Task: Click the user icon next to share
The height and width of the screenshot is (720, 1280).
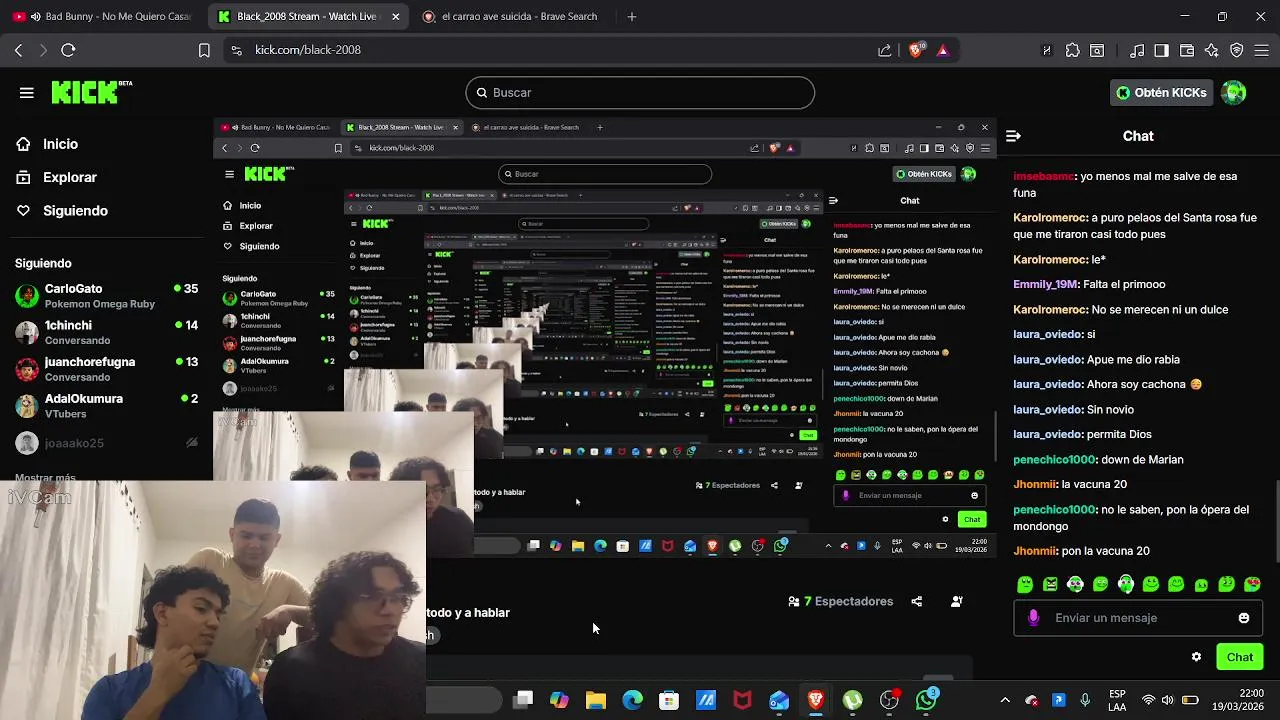Action: (957, 601)
